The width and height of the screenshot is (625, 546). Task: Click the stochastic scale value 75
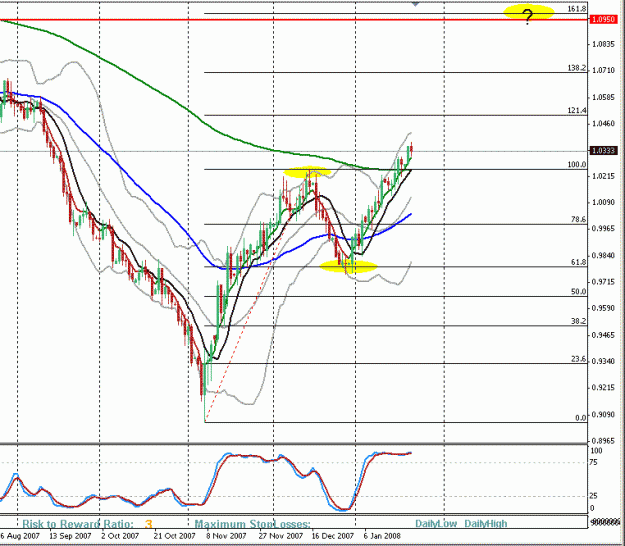coord(594,462)
